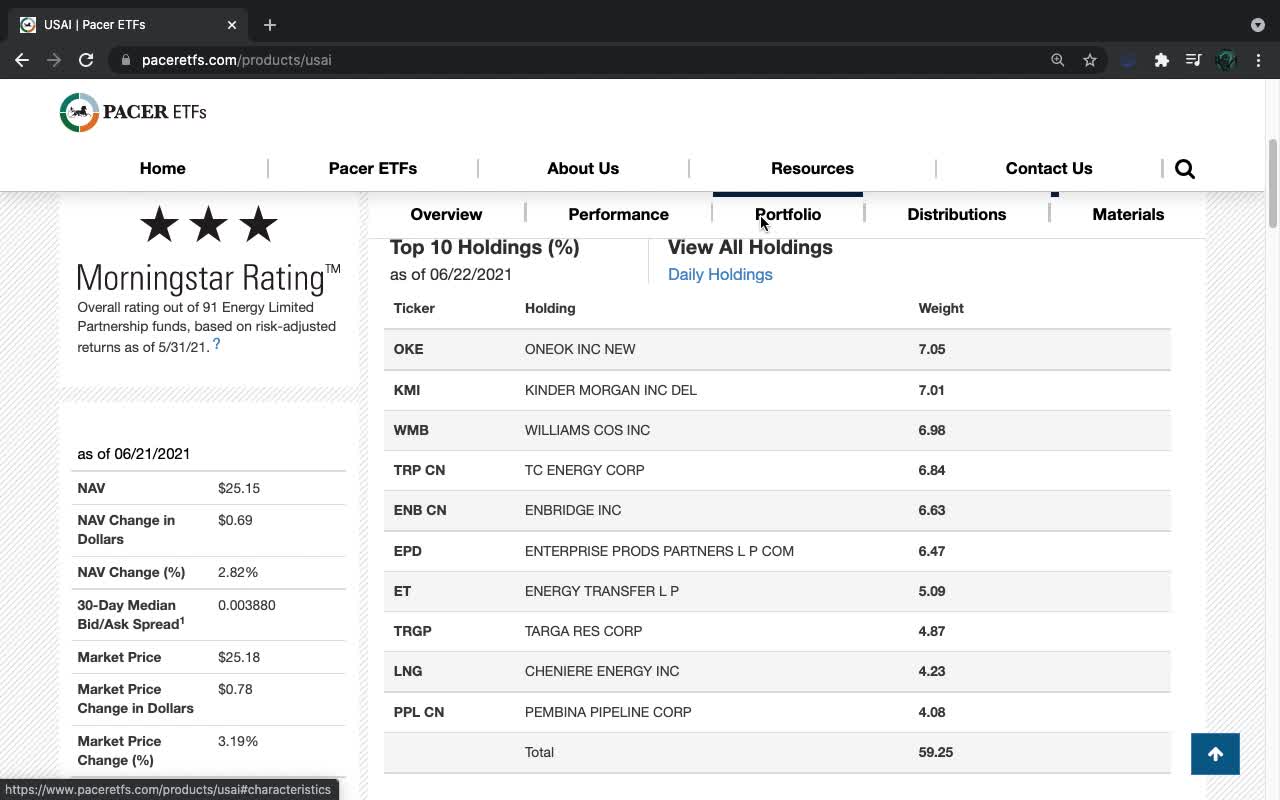Click the Ticker column header
The width and height of the screenshot is (1280, 800).
coord(414,308)
